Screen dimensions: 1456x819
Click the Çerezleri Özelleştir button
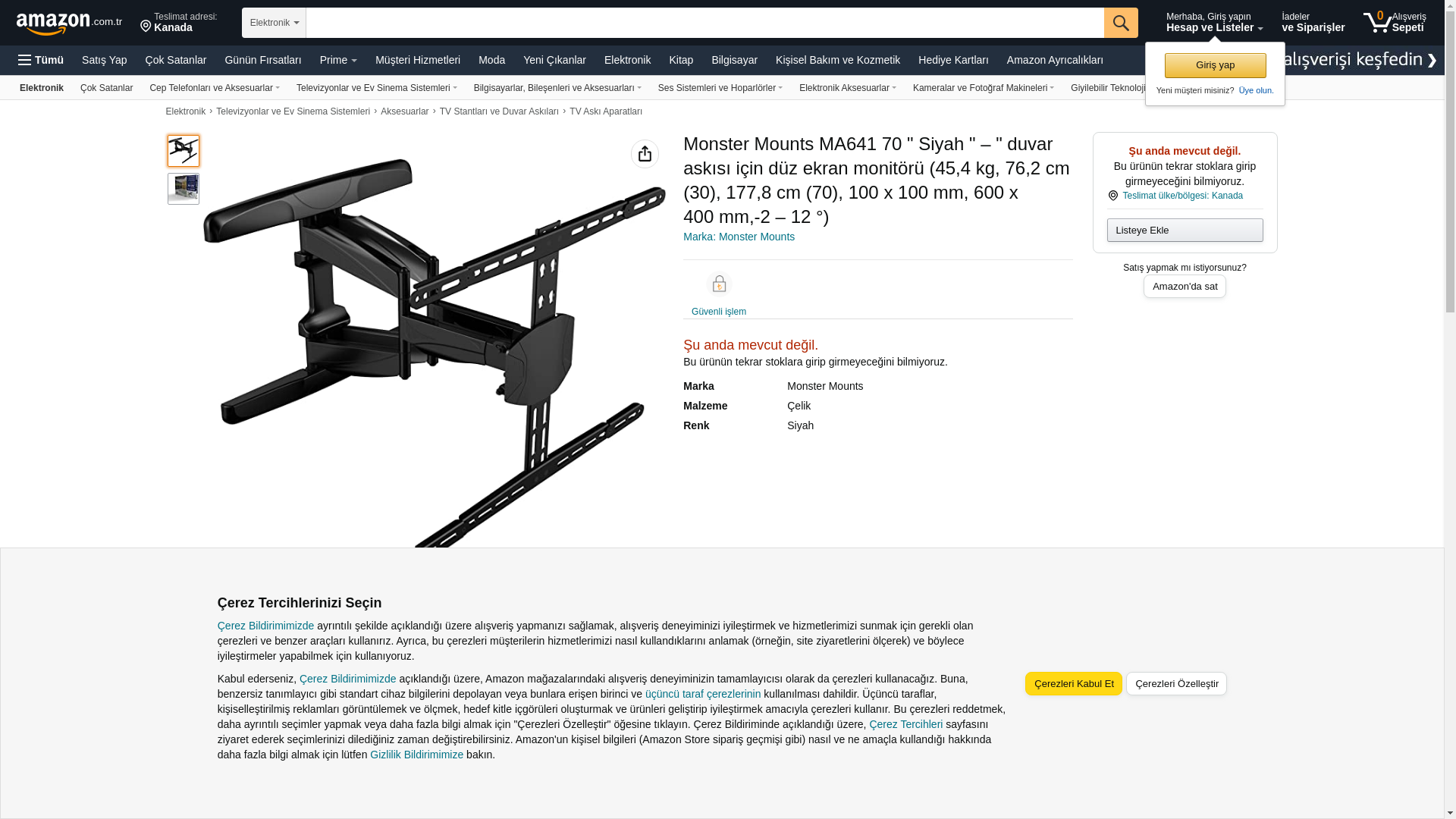pyautogui.click(x=1176, y=684)
